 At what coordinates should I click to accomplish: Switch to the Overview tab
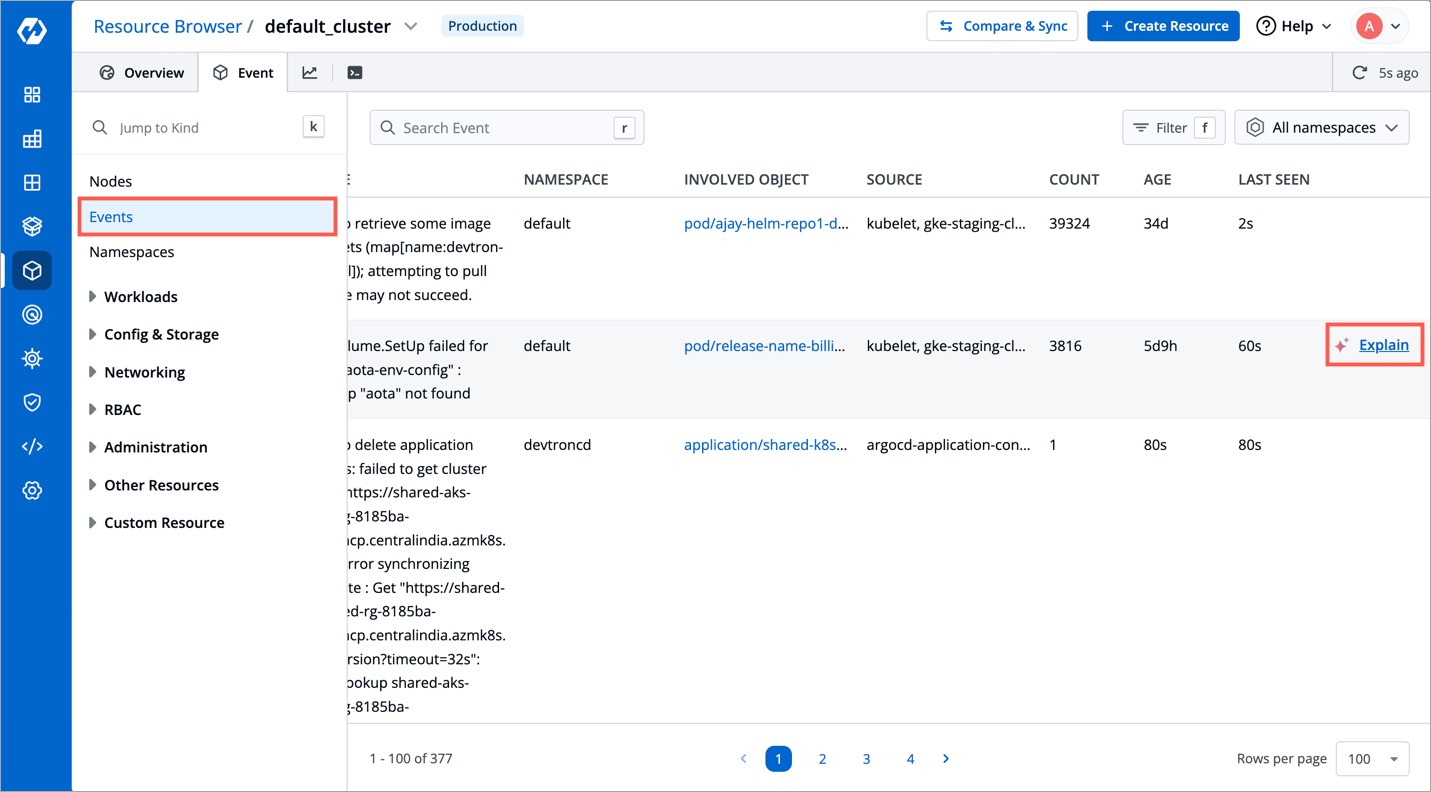(142, 73)
